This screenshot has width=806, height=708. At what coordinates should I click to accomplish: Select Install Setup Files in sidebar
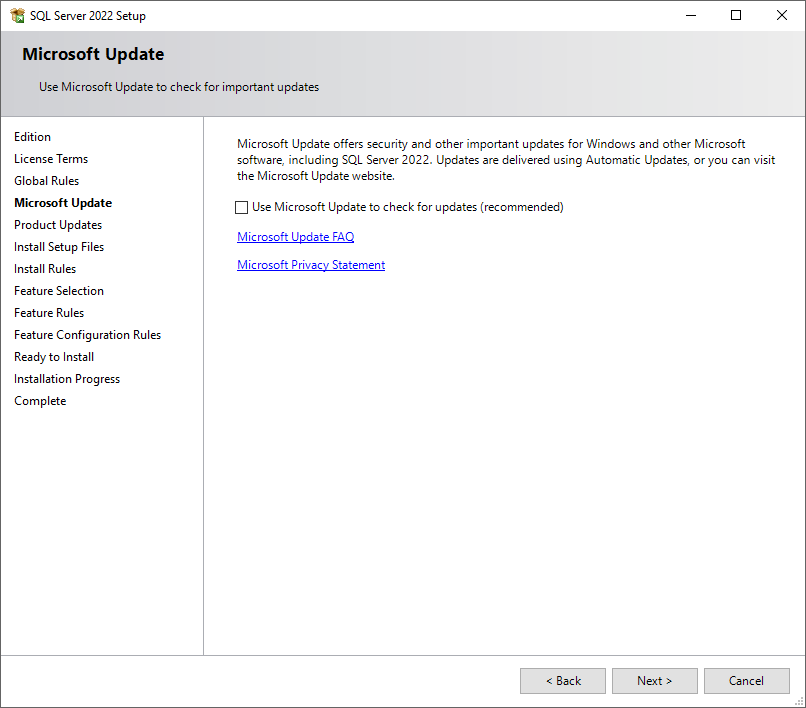tap(58, 246)
